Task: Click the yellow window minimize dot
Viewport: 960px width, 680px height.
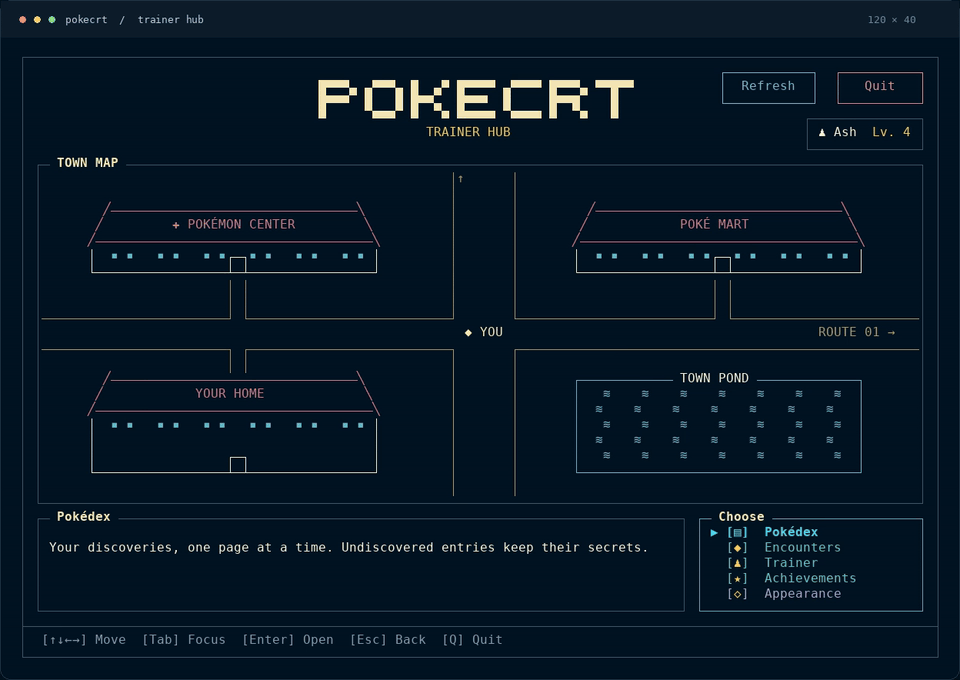Action: (x=37, y=20)
